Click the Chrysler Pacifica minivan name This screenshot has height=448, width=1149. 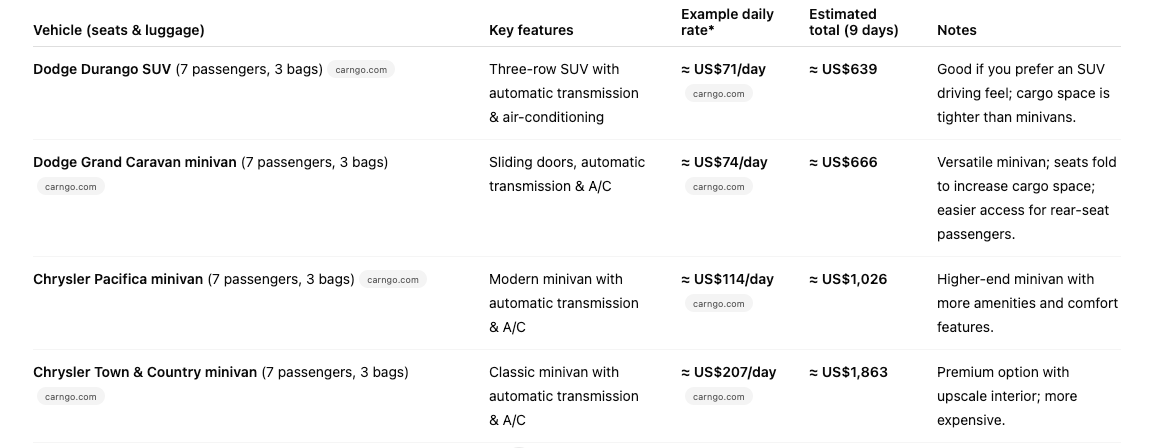tap(118, 279)
